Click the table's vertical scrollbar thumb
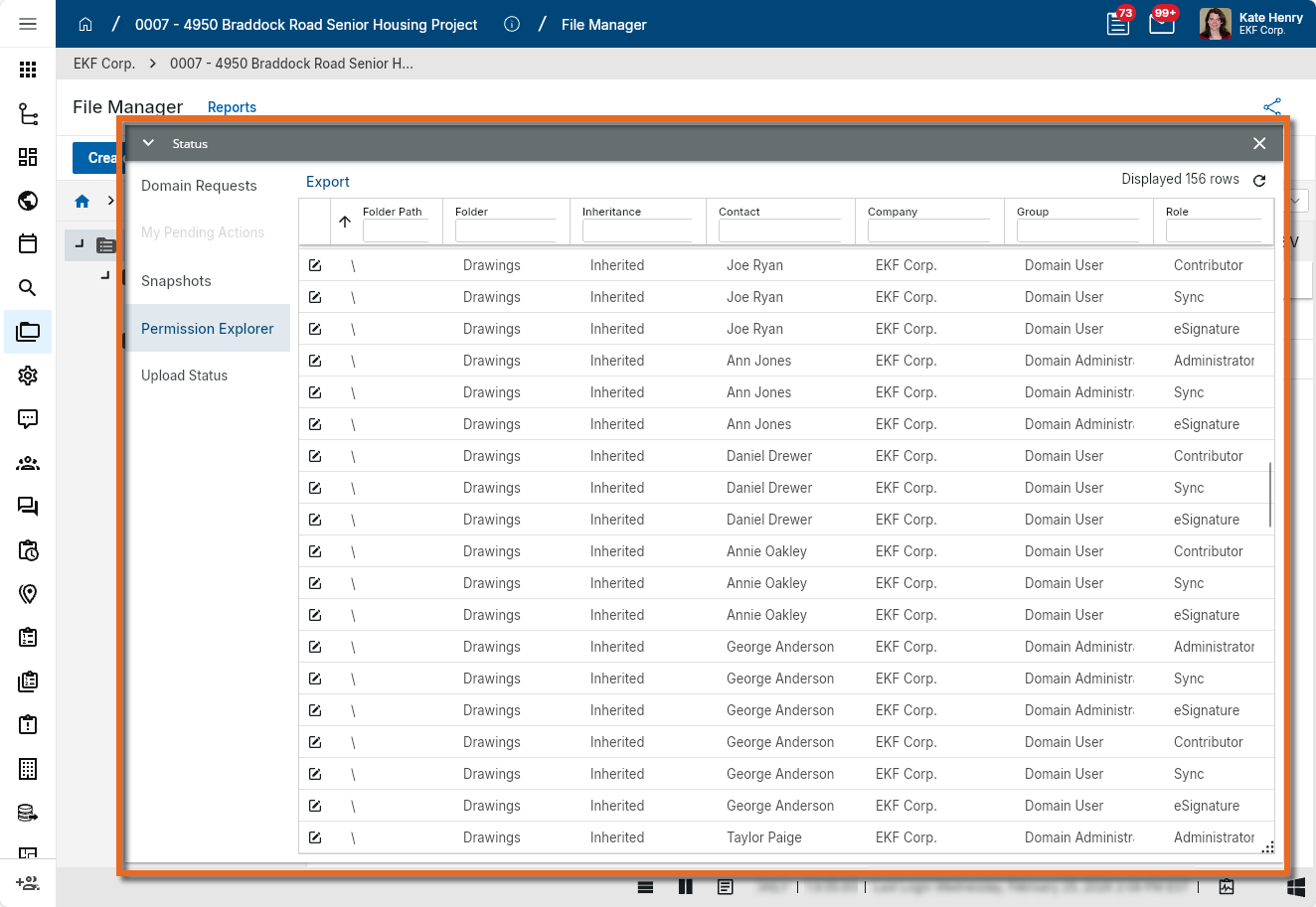 pyautogui.click(x=1270, y=495)
